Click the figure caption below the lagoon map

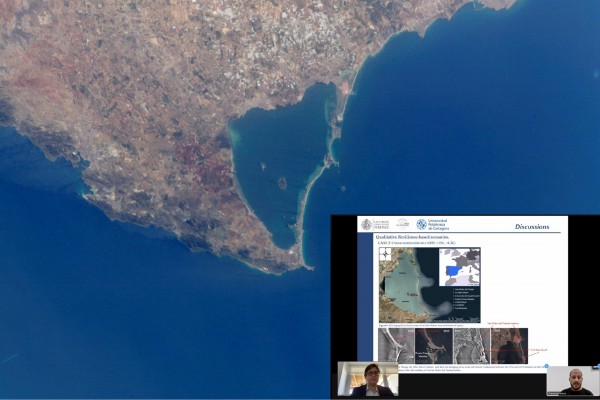(421, 325)
